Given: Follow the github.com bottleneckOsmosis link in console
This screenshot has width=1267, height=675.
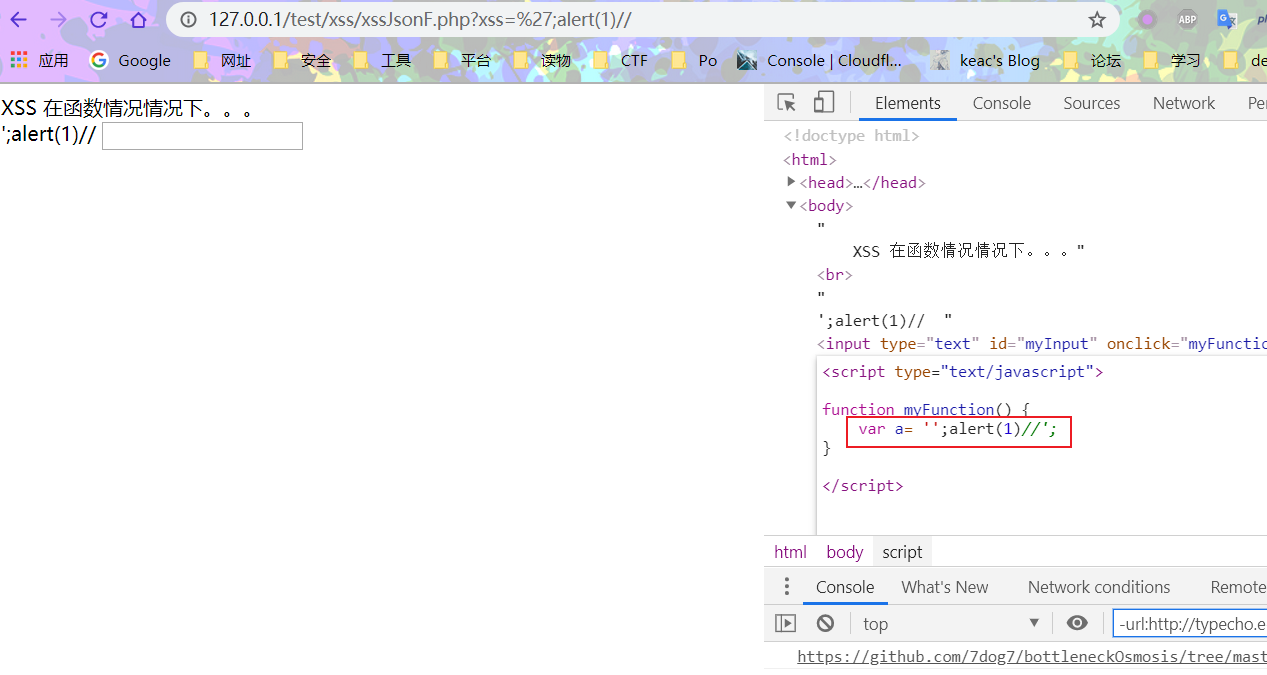Looking at the screenshot, I should point(1032,657).
